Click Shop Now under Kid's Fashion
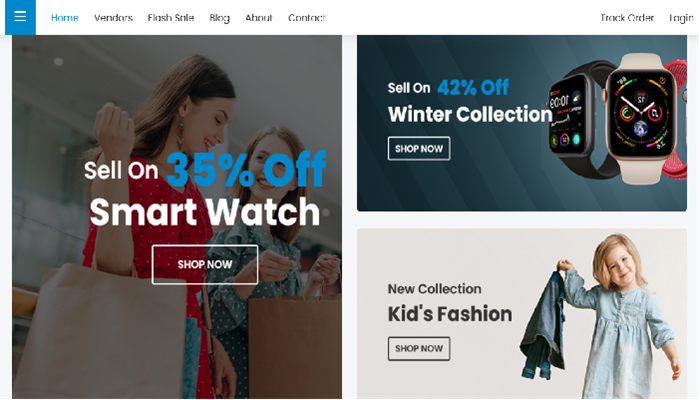The height and width of the screenshot is (400, 700). point(419,348)
